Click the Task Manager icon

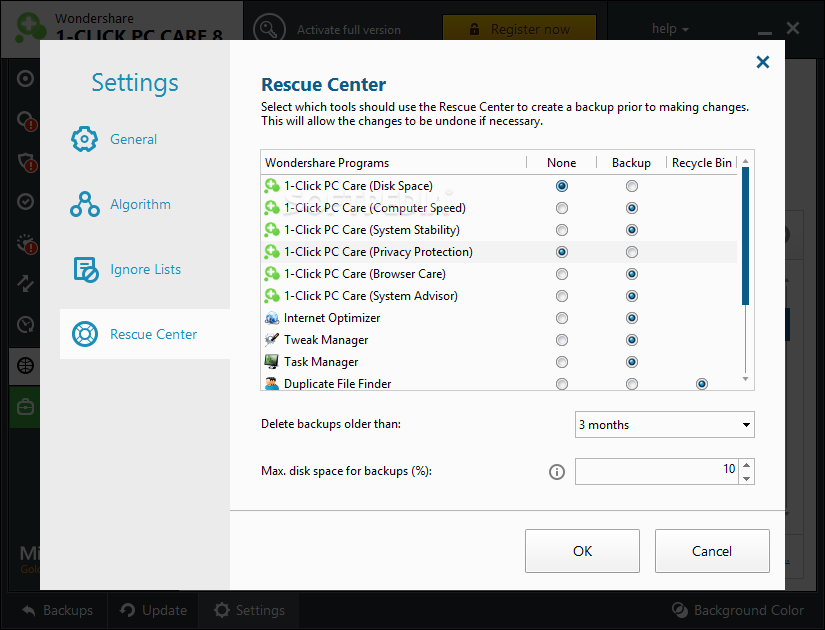(271, 362)
